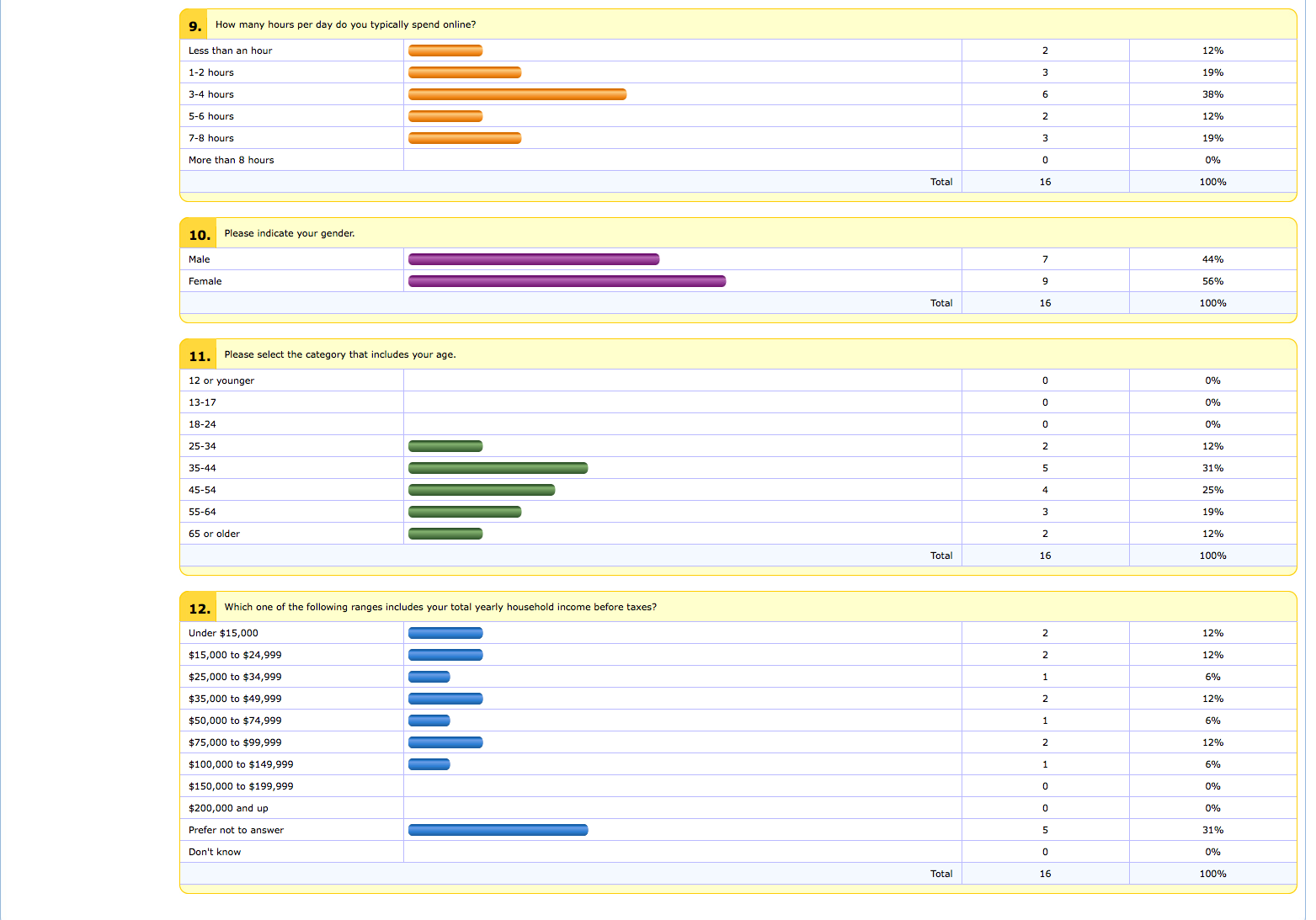This screenshot has height=920, width=1316.
Task: Click the question 10 number badge
Action: click(x=199, y=234)
